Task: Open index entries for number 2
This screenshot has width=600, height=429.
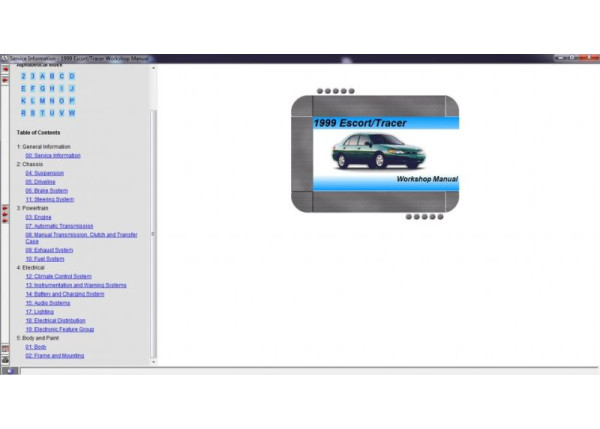Action: pos(24,75)
